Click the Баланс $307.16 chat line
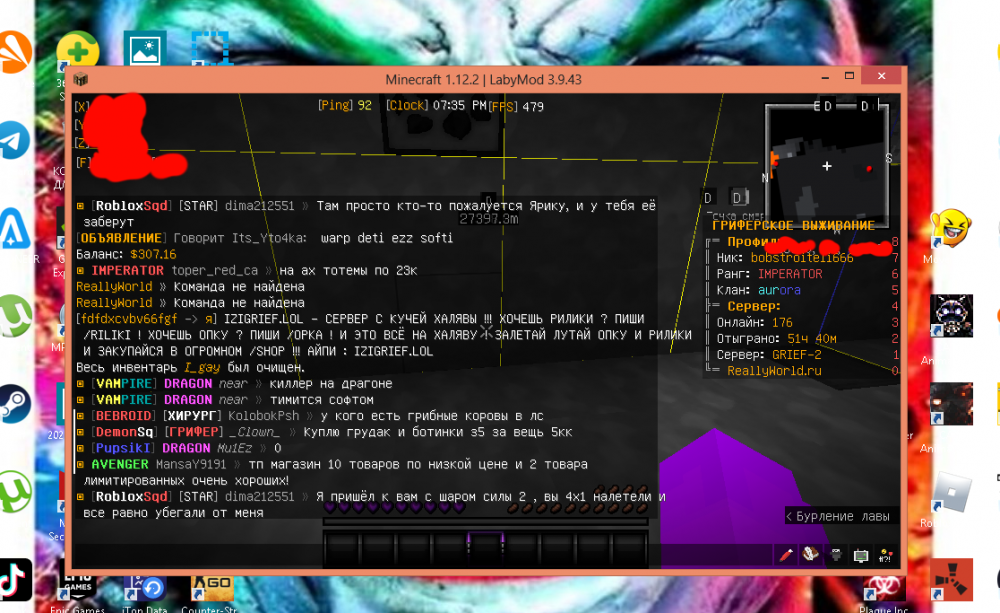The image size is (1000, 613). pos(126,255)
